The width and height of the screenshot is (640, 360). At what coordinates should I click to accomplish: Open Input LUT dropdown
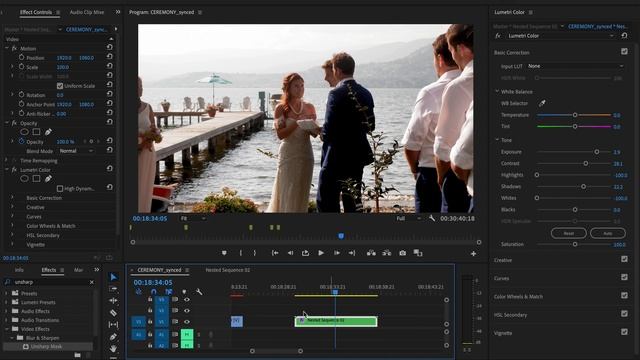(x=576, y=66)
